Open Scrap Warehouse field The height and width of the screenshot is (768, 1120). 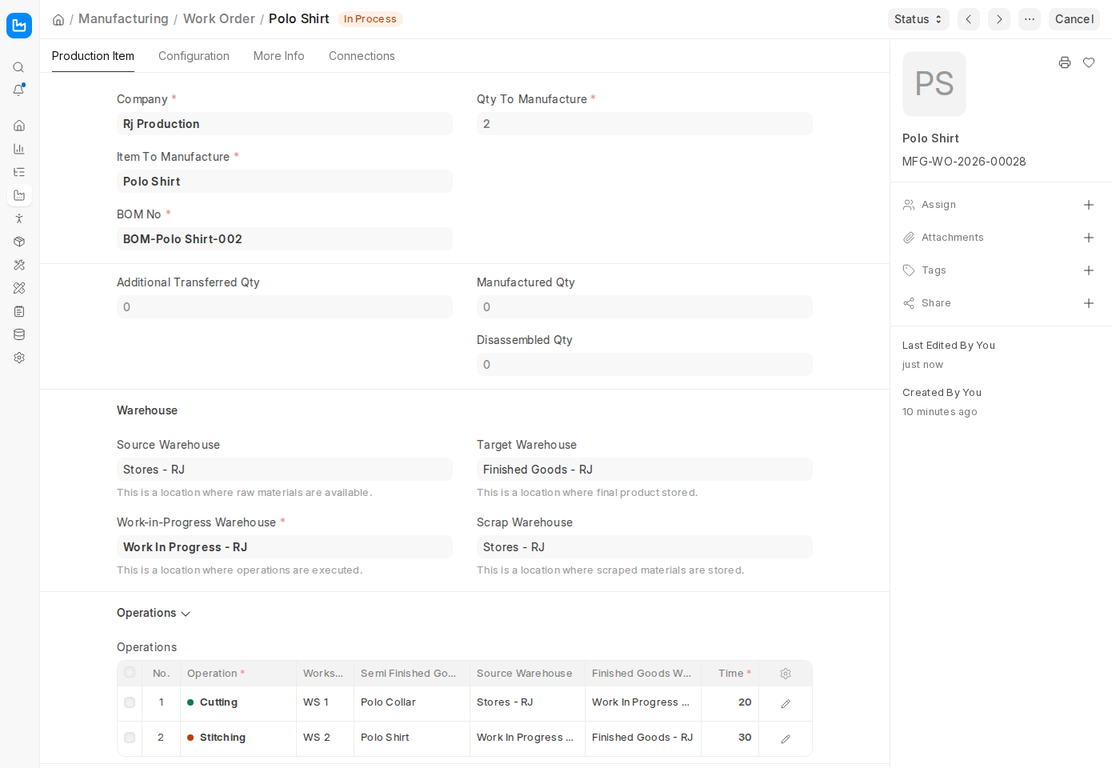pyautogui.click(x=644, y=547)
